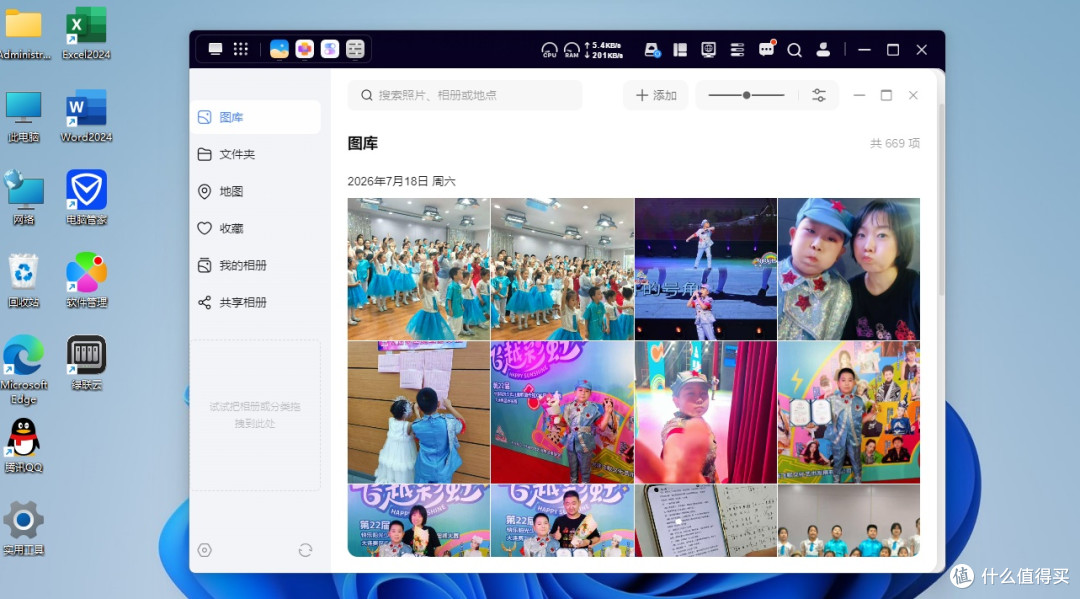The image size is (1080, 599).
Task: Click the global search magnifier icon
Action: point(794,50)
